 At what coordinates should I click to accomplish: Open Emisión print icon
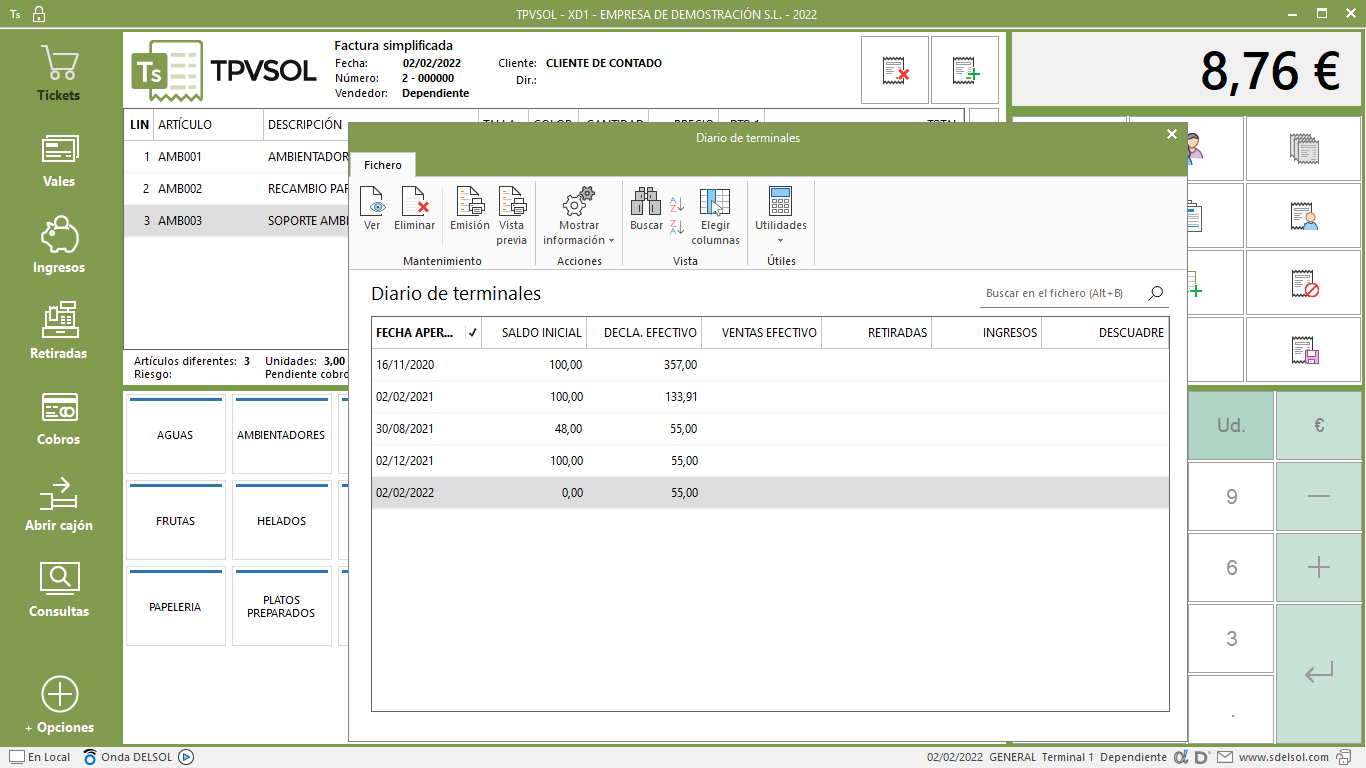pos(469,209)
